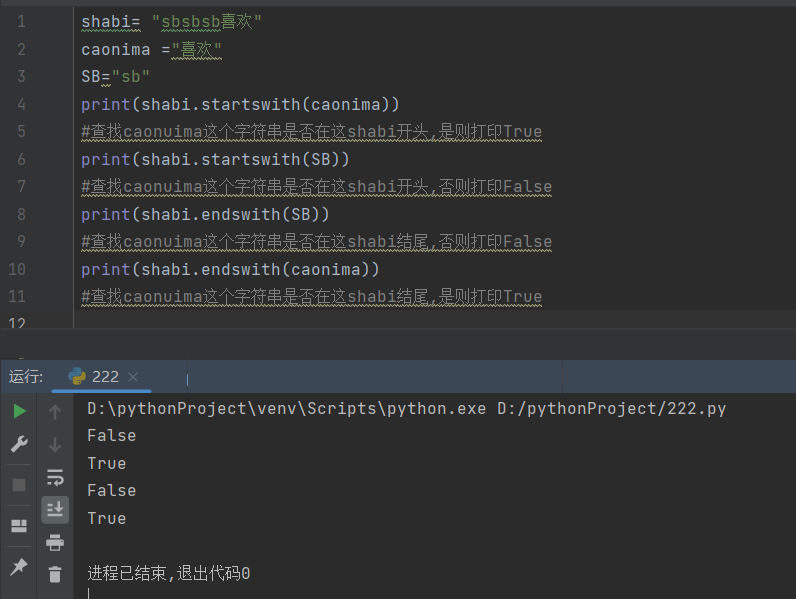Place cursor on print(shabi.endswith(SB)) line
Viewport: 796px width, 599px height.
[x=205, y=214]
